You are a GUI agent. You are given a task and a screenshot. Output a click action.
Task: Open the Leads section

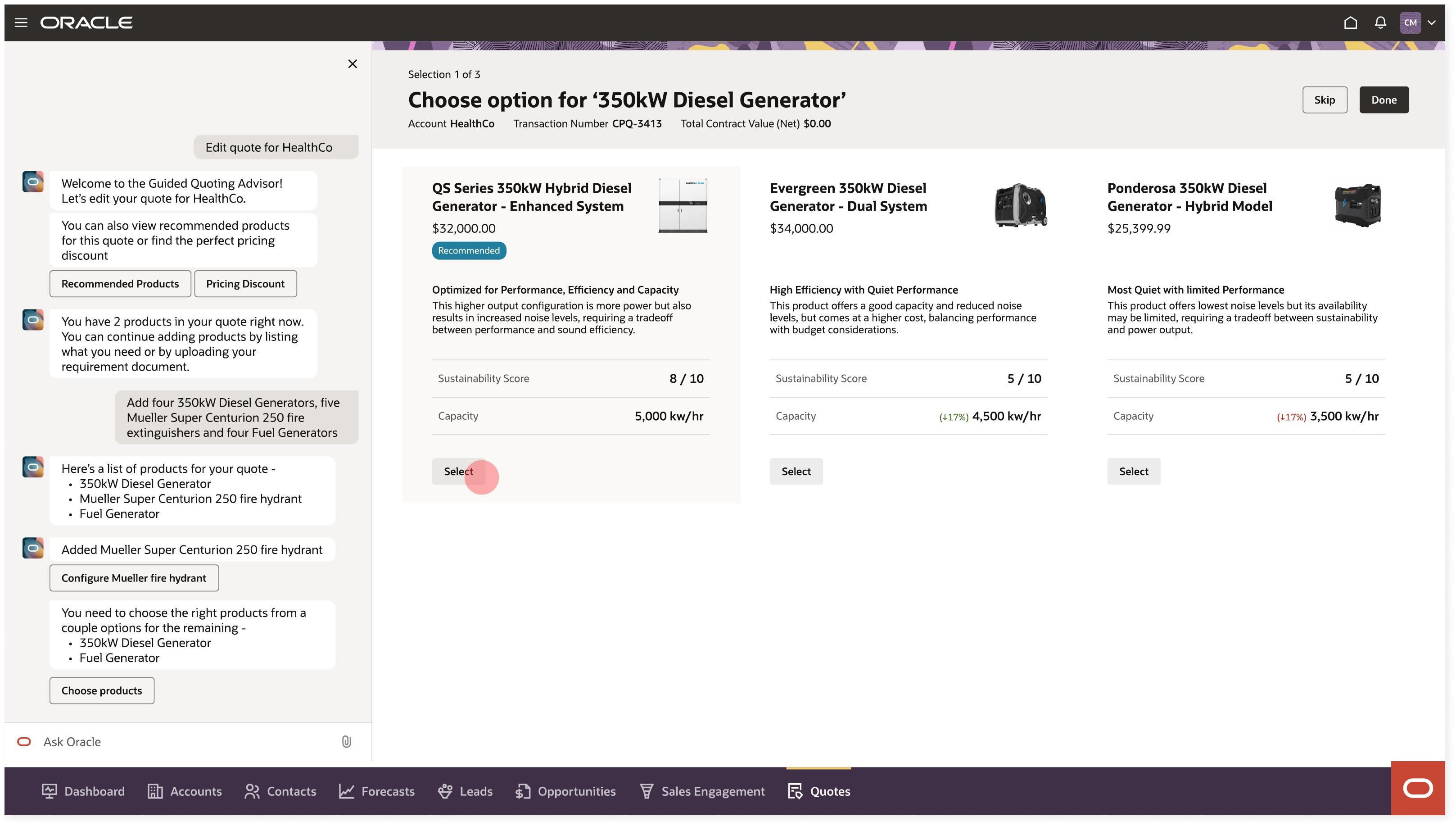point(465,791)
